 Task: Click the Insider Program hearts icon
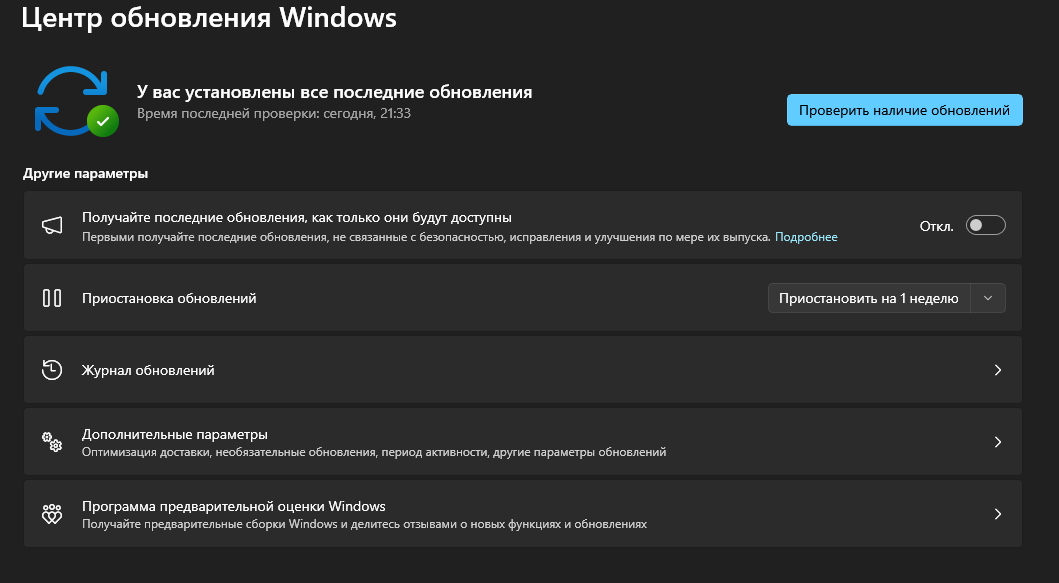pyautogui.click(x=52, y=514)
